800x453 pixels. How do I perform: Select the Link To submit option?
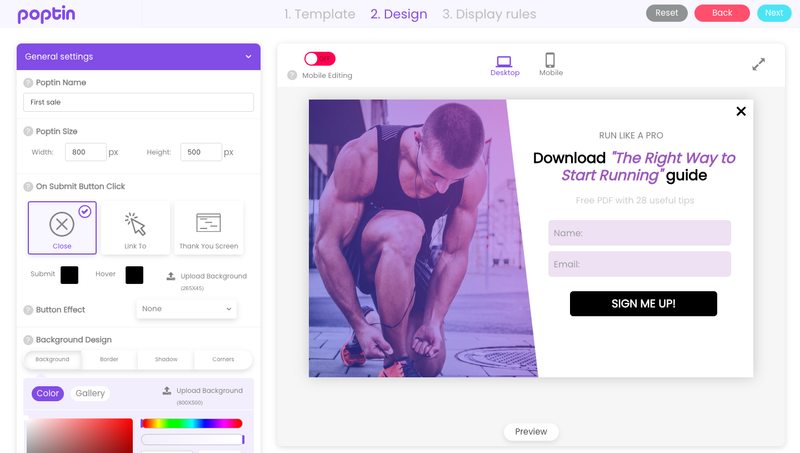(135, 228)
